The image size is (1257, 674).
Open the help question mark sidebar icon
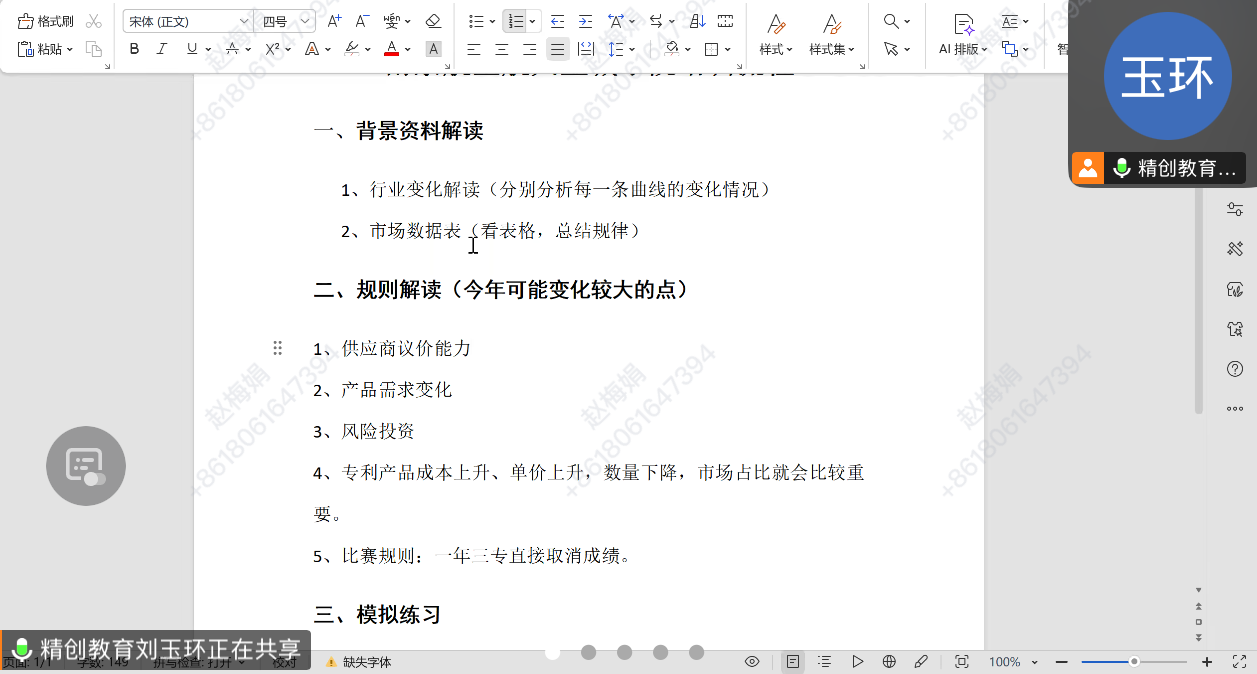pyautogui.click(x=1235, y=369)
